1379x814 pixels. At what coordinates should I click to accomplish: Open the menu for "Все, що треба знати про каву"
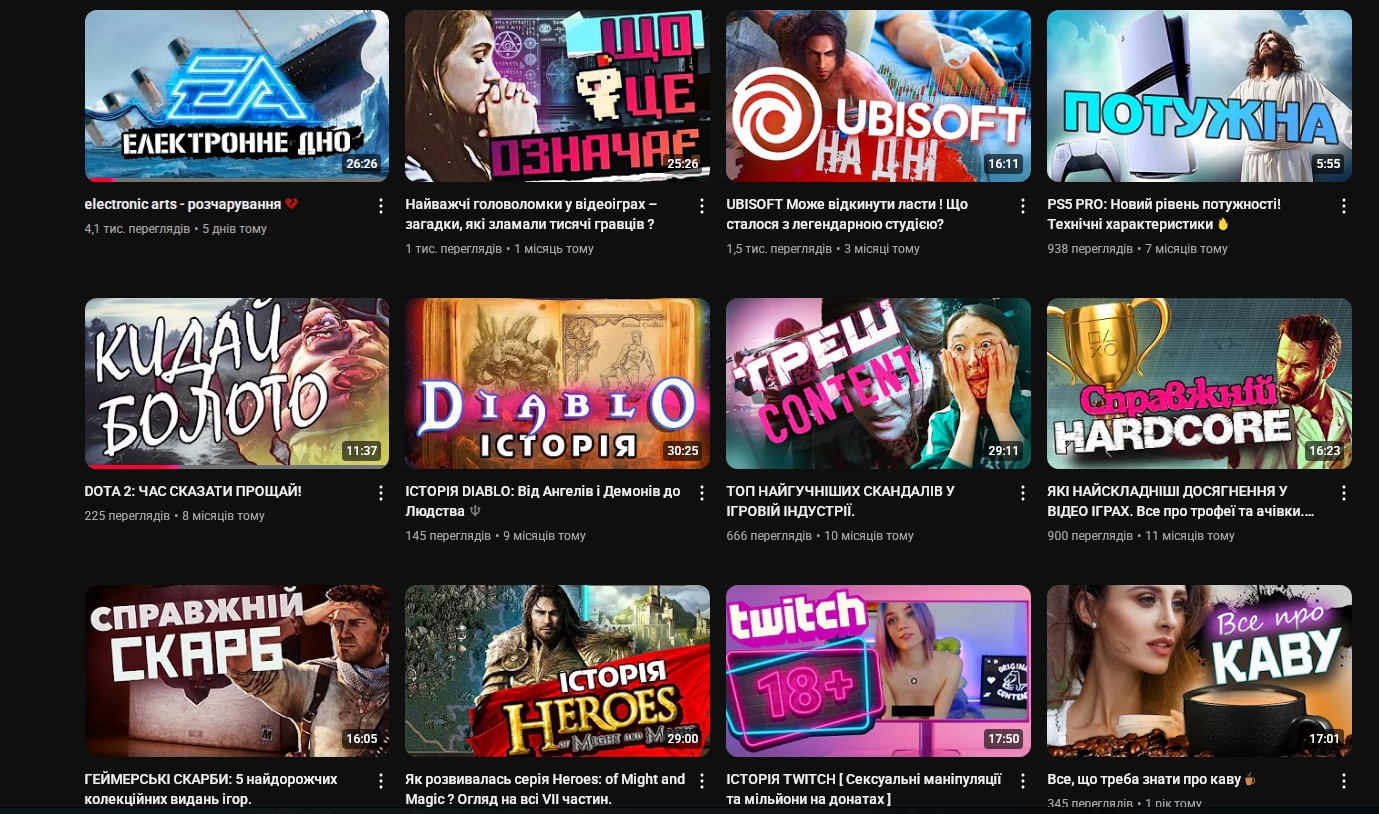[1343, 781]
